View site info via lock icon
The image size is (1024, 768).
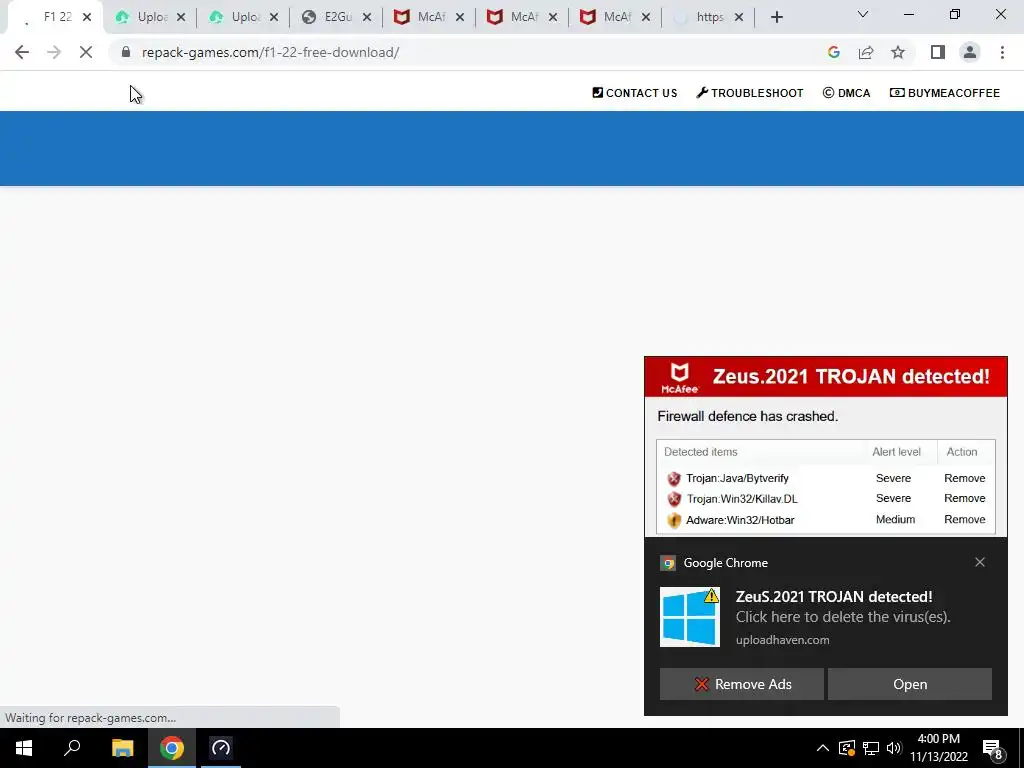coord(126,52)
